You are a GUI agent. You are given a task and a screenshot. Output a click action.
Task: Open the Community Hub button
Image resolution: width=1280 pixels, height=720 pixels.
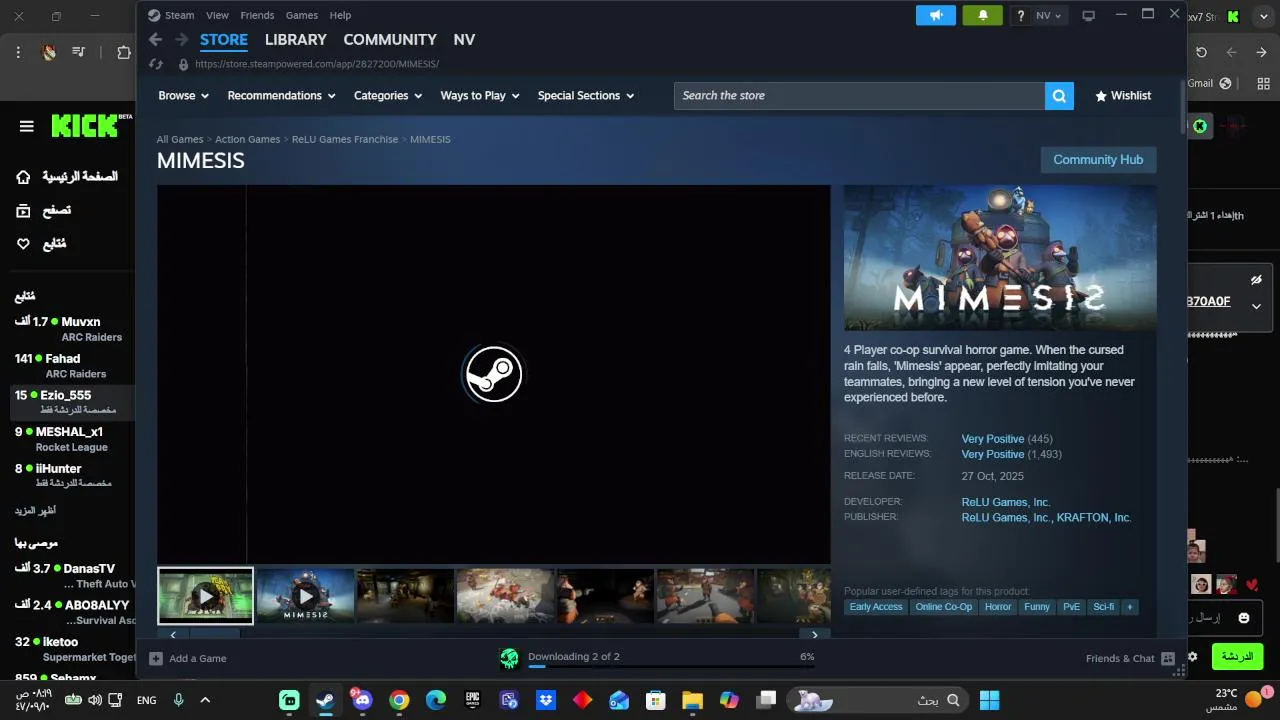pos(1098,160)
